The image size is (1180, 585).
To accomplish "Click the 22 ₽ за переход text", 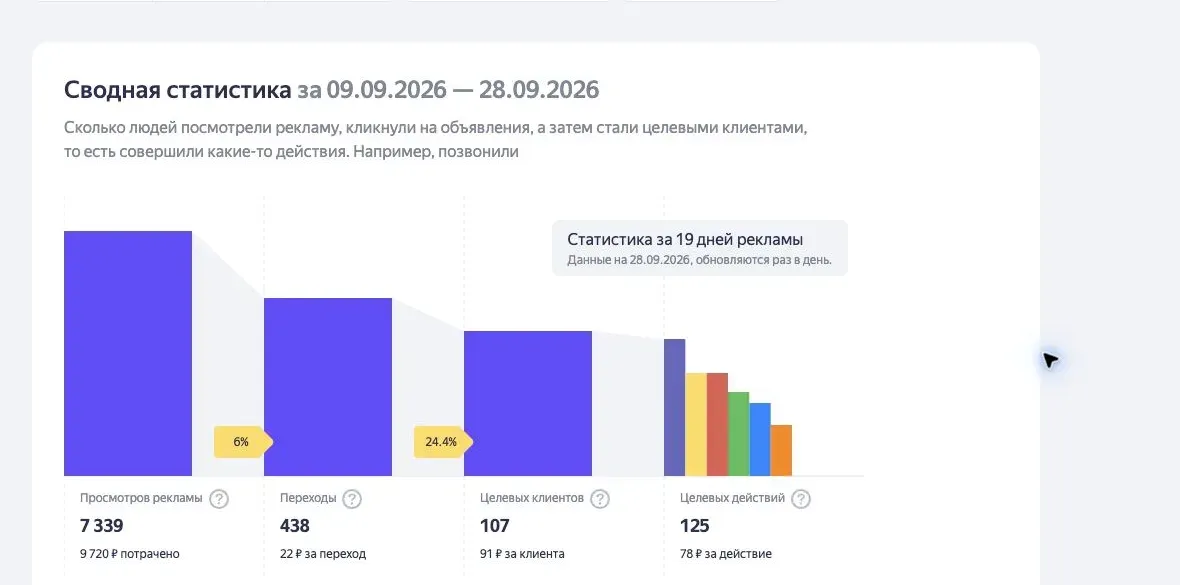I will 323,554.
